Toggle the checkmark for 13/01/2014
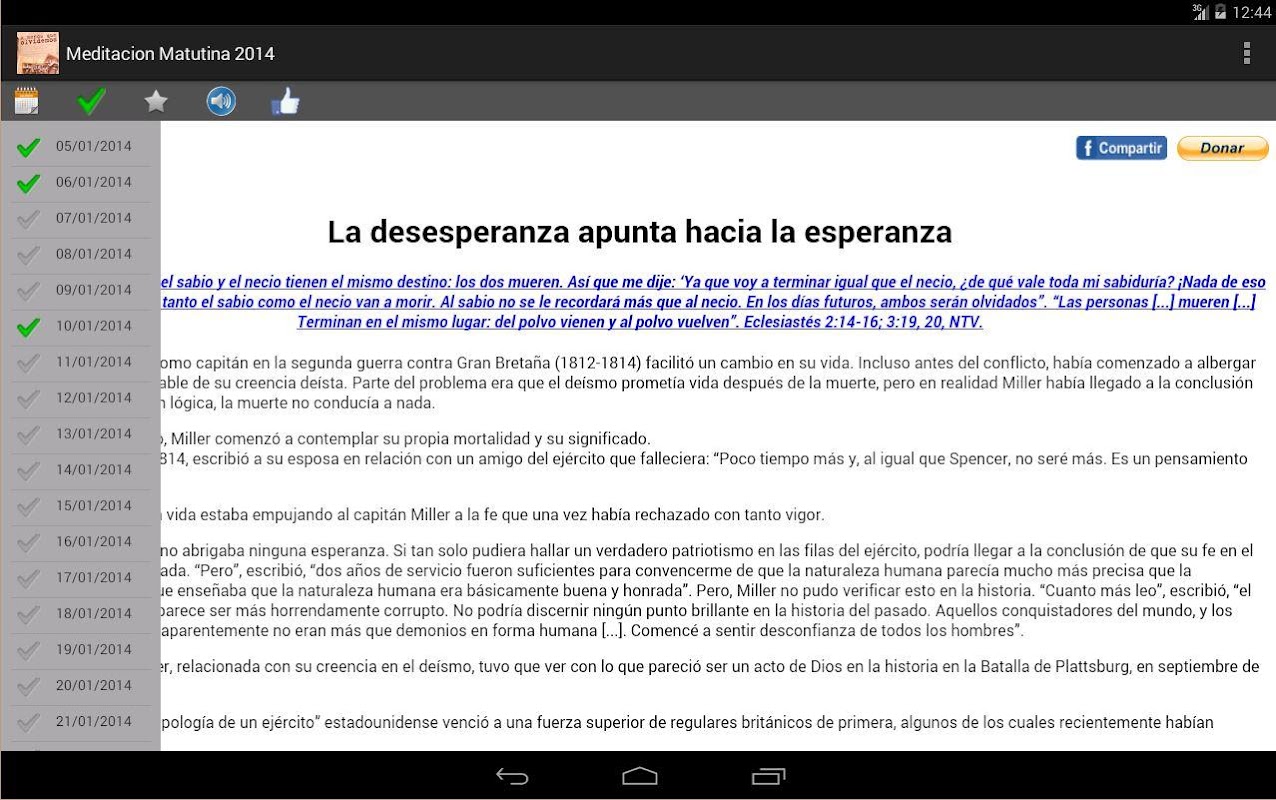 tap(29, 435)
